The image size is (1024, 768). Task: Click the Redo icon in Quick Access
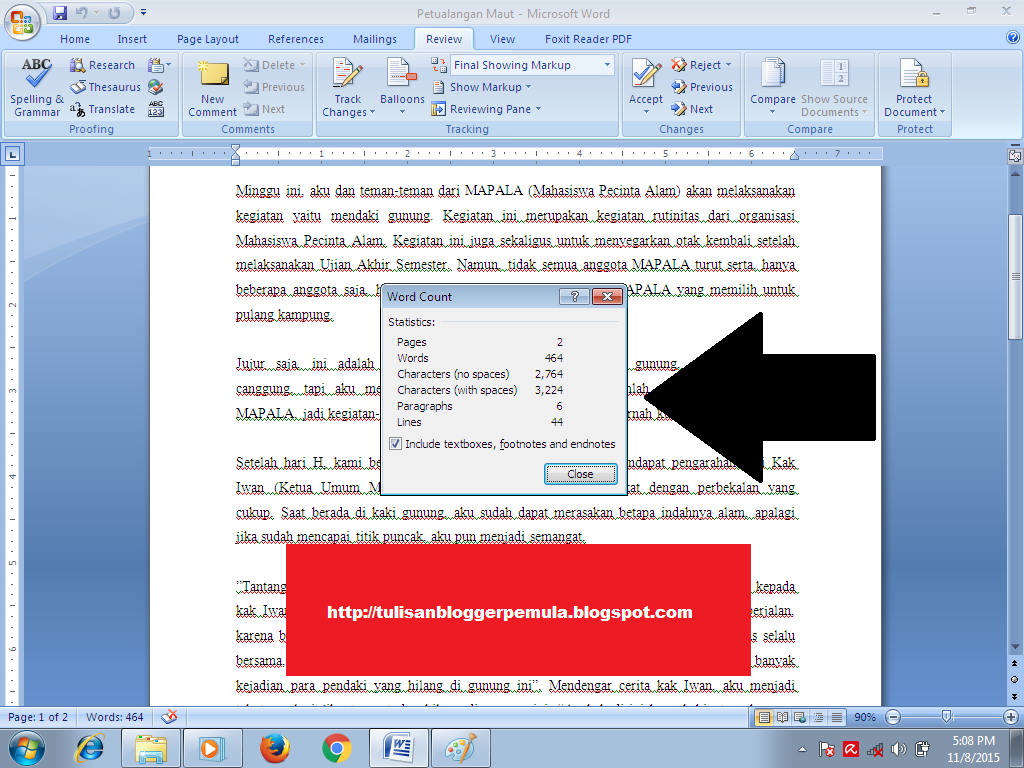coord(114,12)
